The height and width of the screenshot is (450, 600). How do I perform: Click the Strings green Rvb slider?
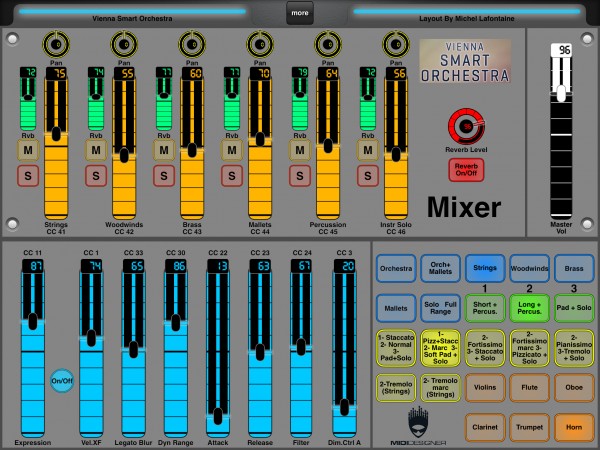28,99
